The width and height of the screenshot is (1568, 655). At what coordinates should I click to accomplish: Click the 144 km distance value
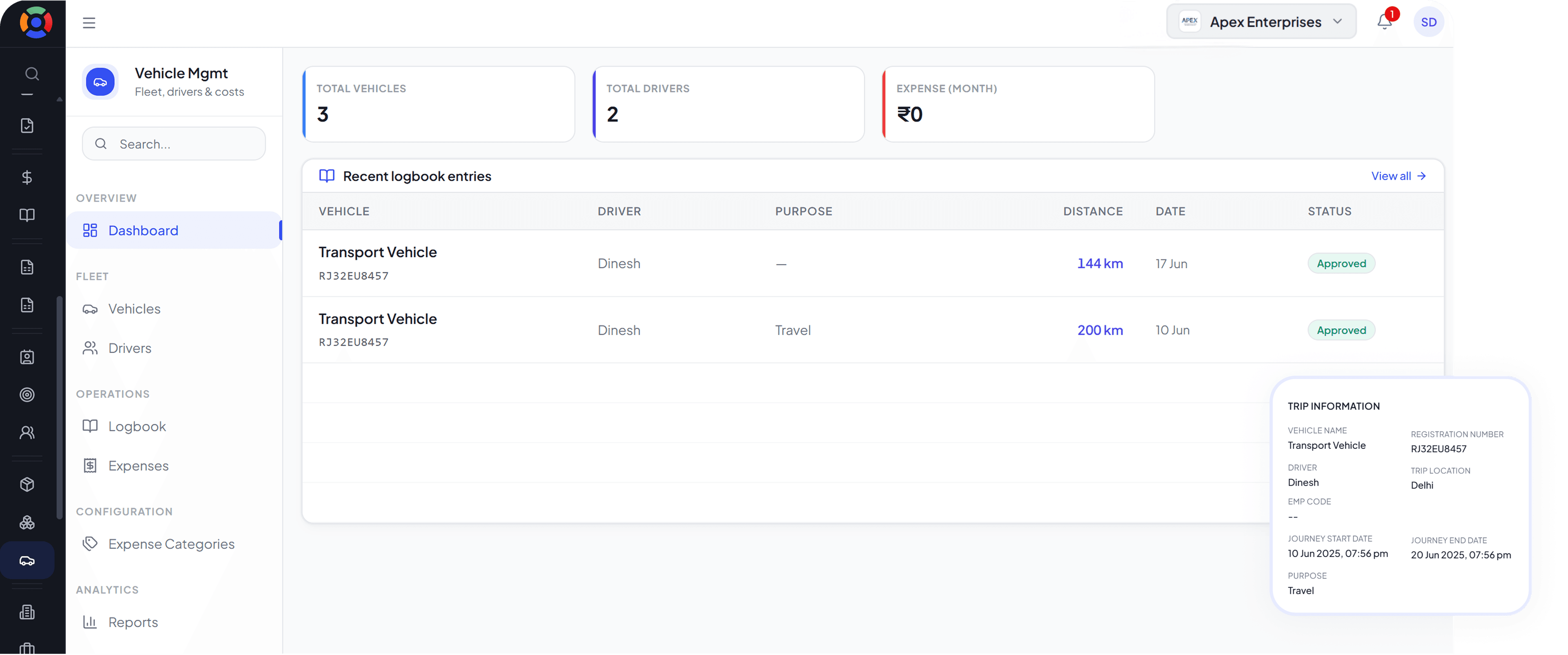(x=1099, y=263)
